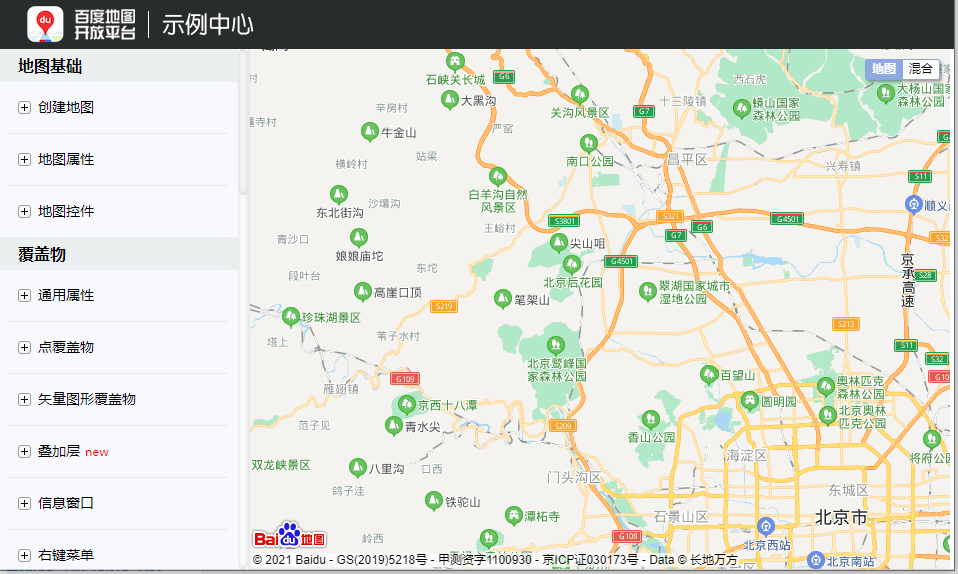
Task: Click the 翠湖国家城市湿地公园 icon
Action: point(648,291)
